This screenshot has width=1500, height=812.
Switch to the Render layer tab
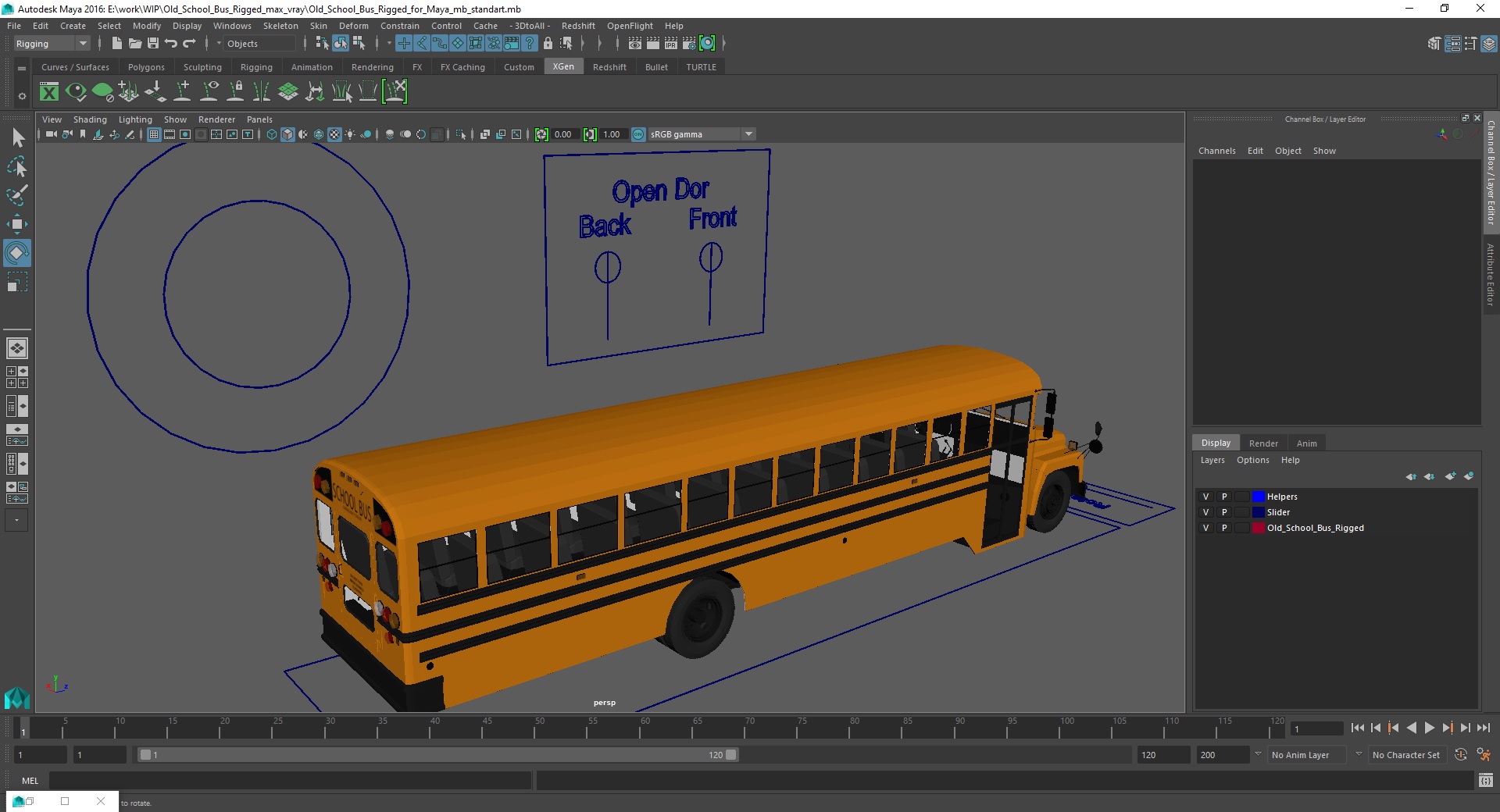(1263, 443)
